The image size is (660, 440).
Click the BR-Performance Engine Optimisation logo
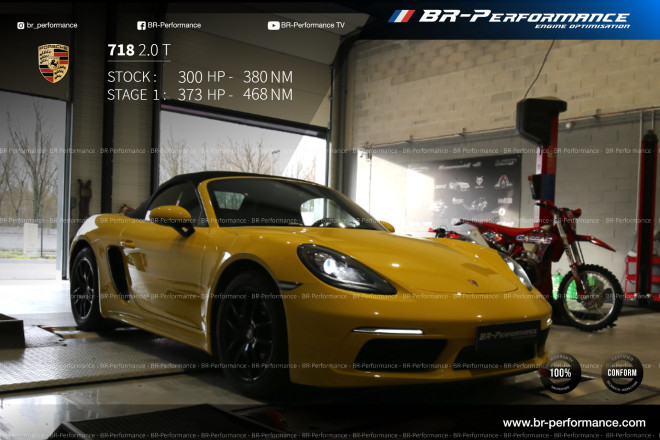(524, 17)
